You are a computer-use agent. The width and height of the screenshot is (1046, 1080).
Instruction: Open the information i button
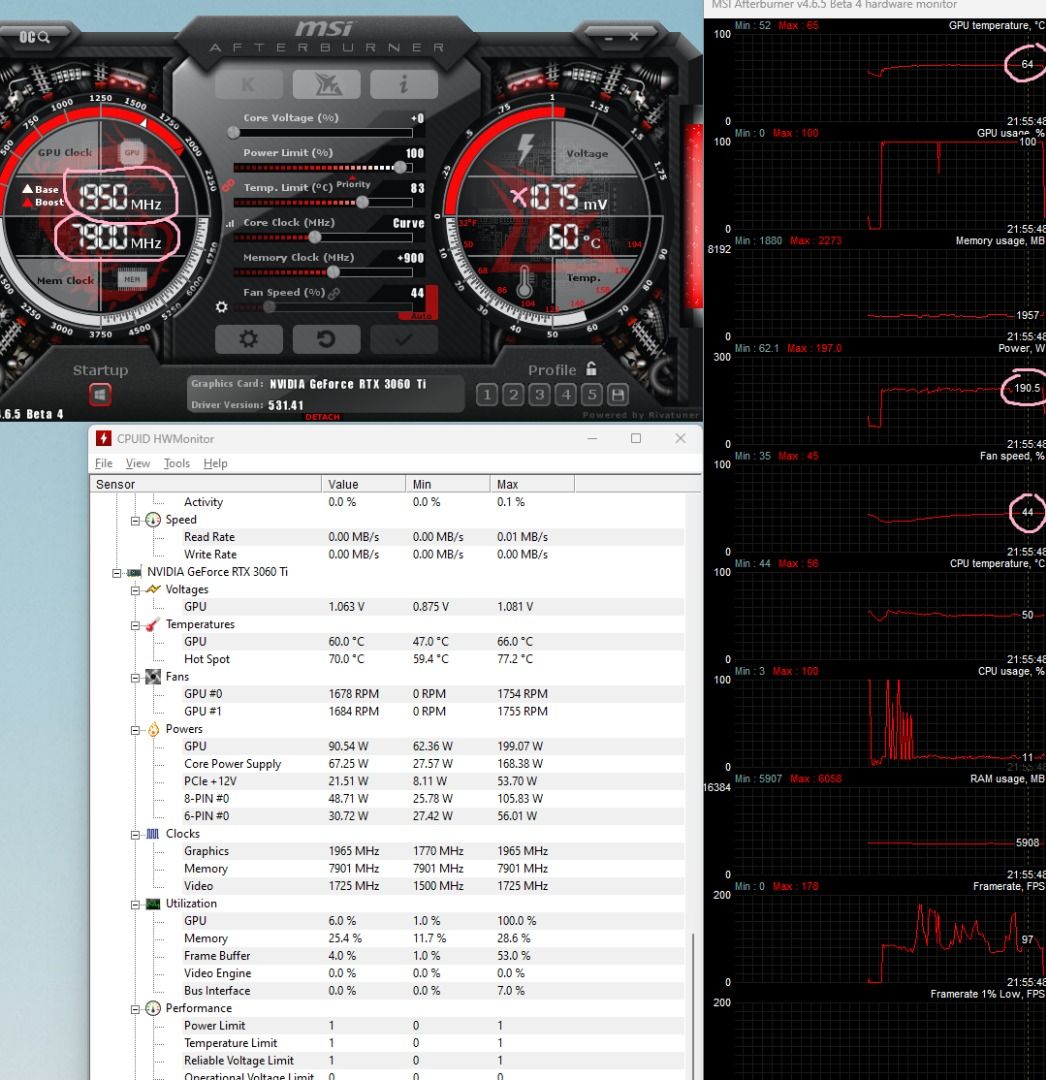click(404, 85)
